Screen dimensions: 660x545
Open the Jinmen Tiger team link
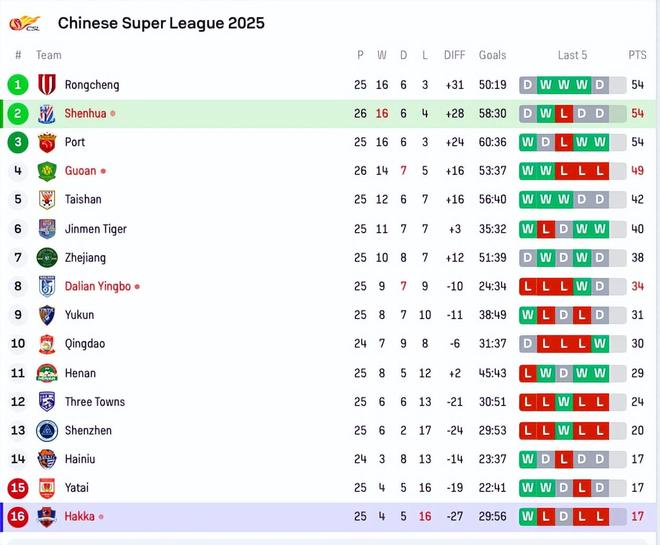[96, 229]
